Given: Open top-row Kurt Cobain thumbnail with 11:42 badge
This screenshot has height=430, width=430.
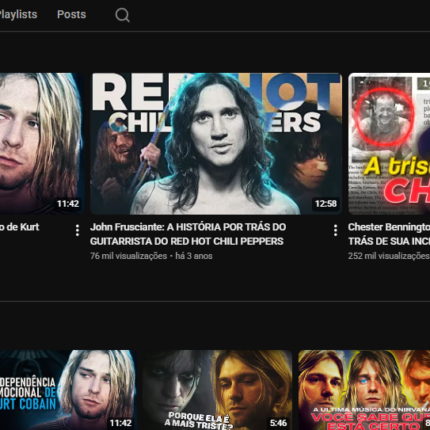Looking at the screenshot, I should [x=42, y=144].
